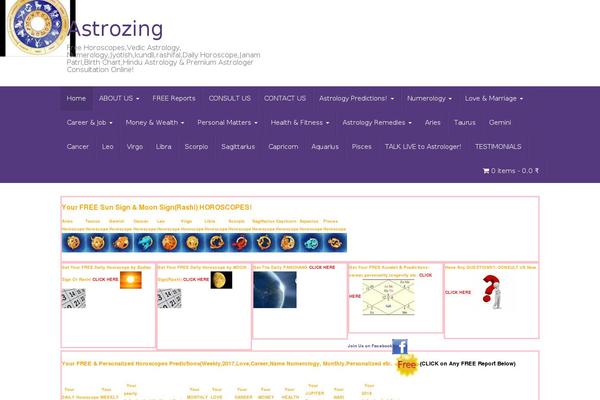Expand the Career & Job dropdown

click(x=90, y=122)
